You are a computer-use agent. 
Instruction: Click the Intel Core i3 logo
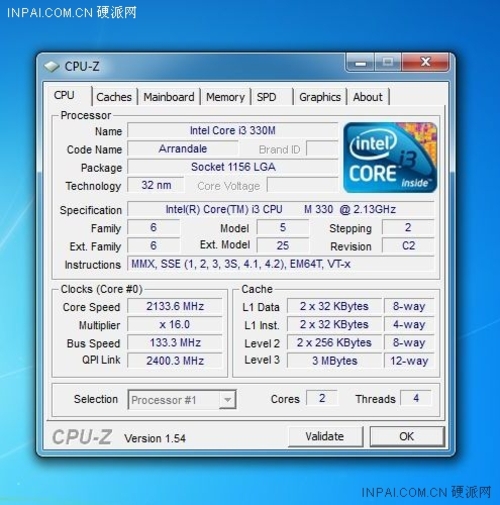pos(390,157)
